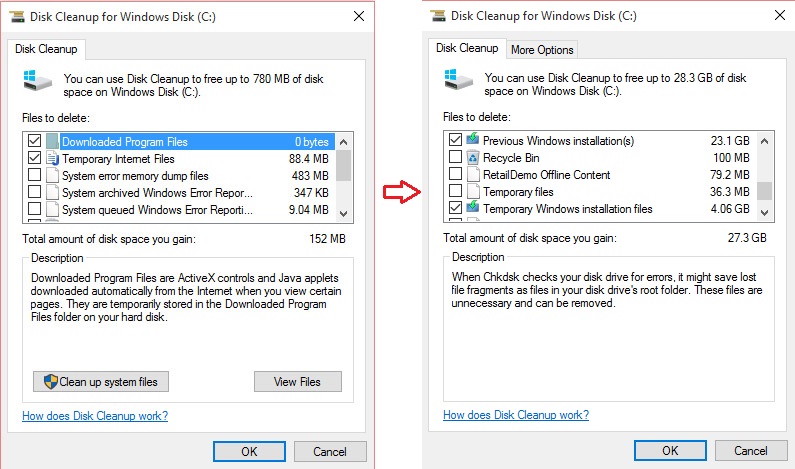795x469 pixels.
Task: Tick the RetailDemo Offline Content checkbox
Action: tap(456, 175)
